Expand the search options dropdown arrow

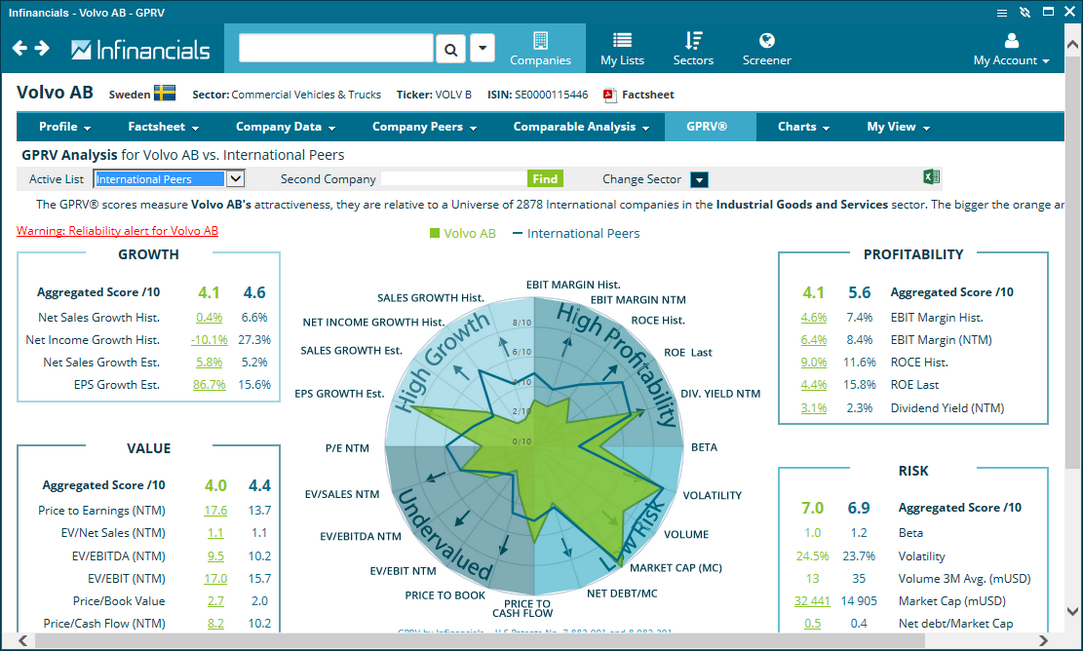coord(483,48)
